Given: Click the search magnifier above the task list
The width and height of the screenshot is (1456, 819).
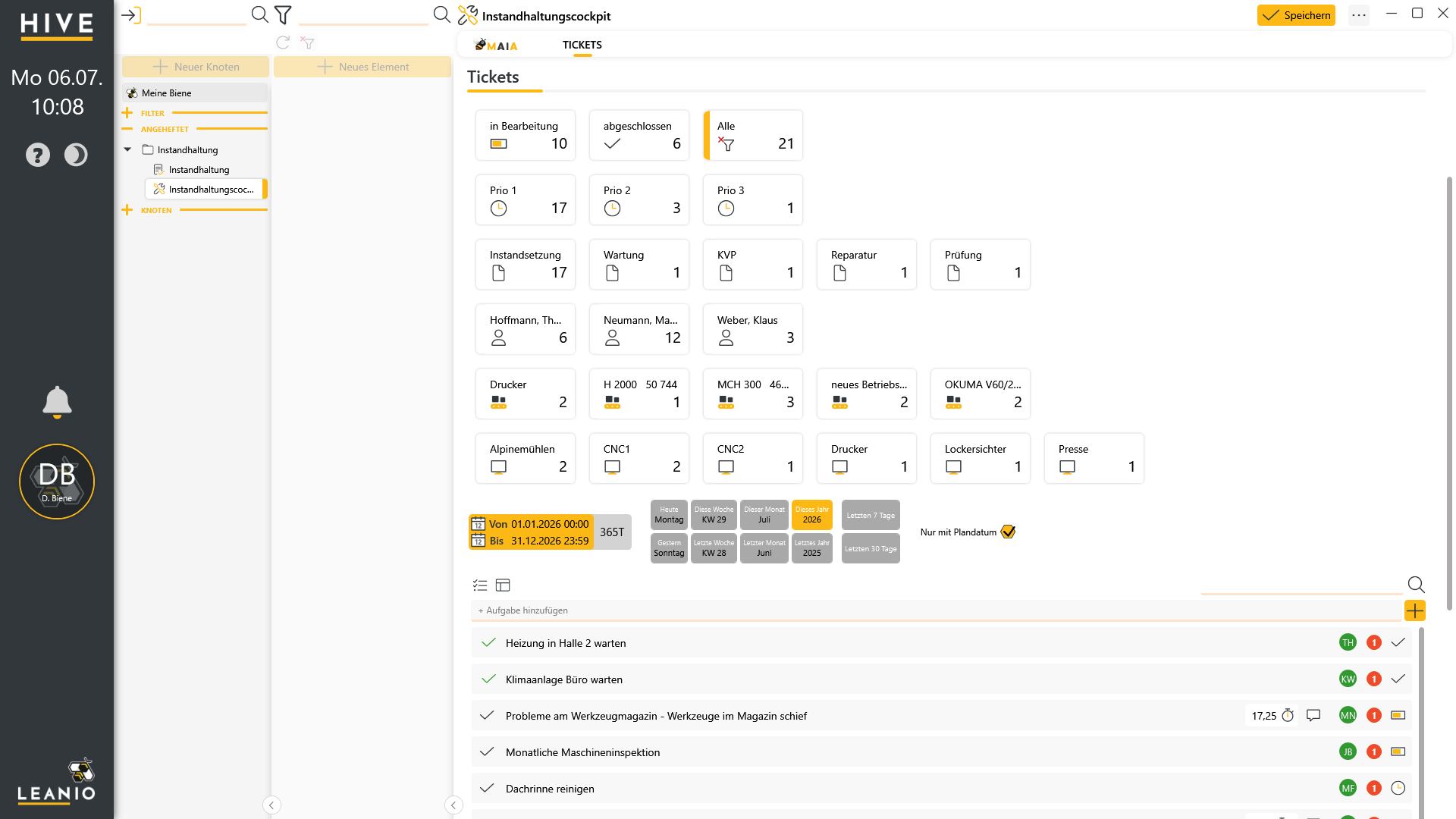Looking at the screenshot, I should coord(1416,585).
